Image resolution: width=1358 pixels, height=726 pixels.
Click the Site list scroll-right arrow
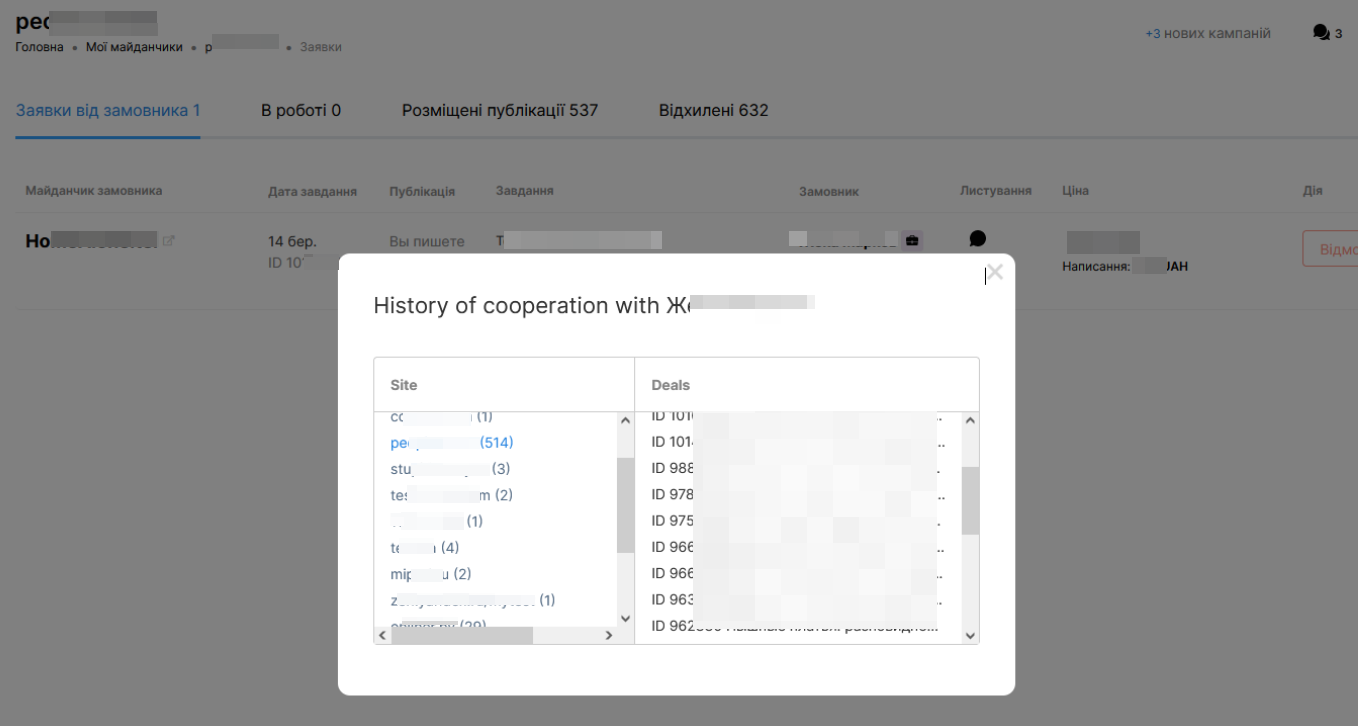click(607, 635)
